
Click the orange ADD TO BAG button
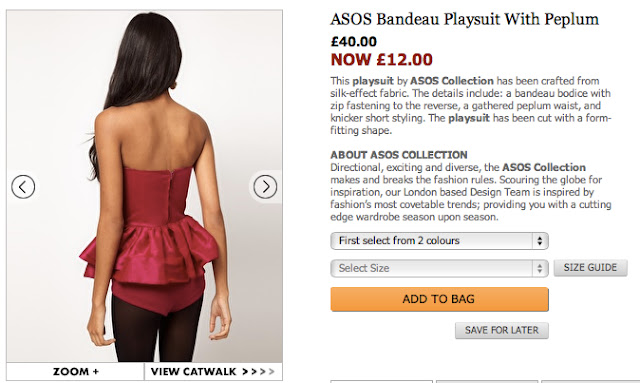pyautogui.click(x=439, y=299)
